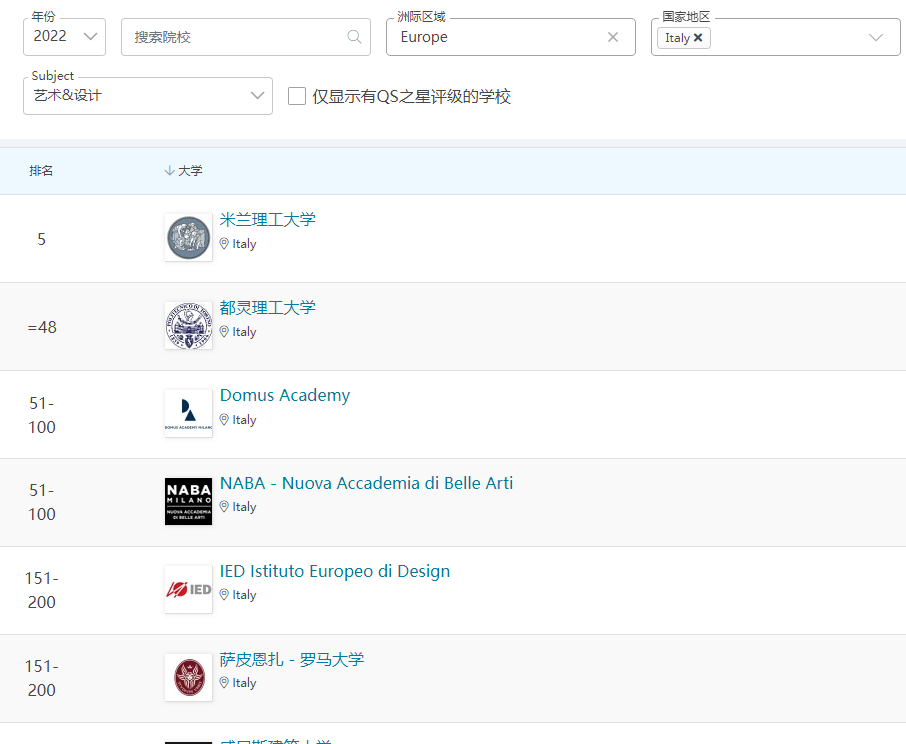906x744 pixels.
Task: Expand the Subject 艺术&设计 dropdown
Action: coord(148,96)
